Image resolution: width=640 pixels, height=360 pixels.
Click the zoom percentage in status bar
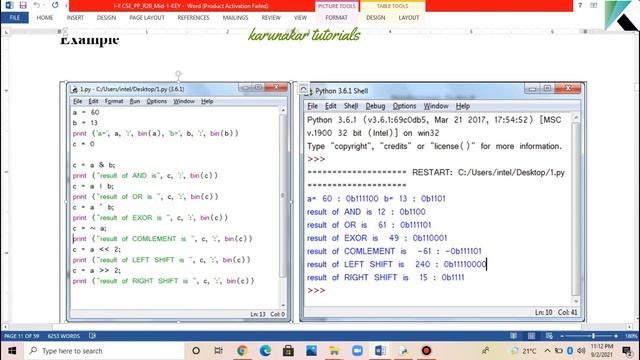tap(631, 336)
